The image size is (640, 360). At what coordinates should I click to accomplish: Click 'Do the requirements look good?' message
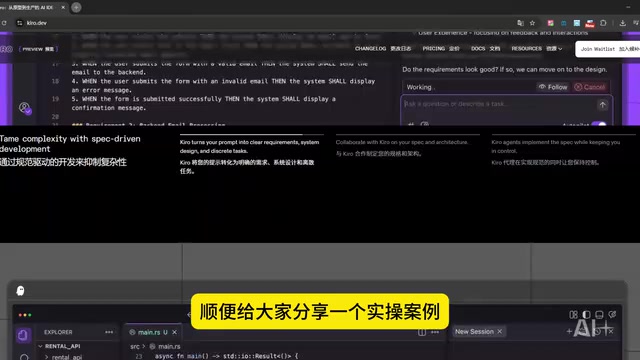click(x=504, y=69)
